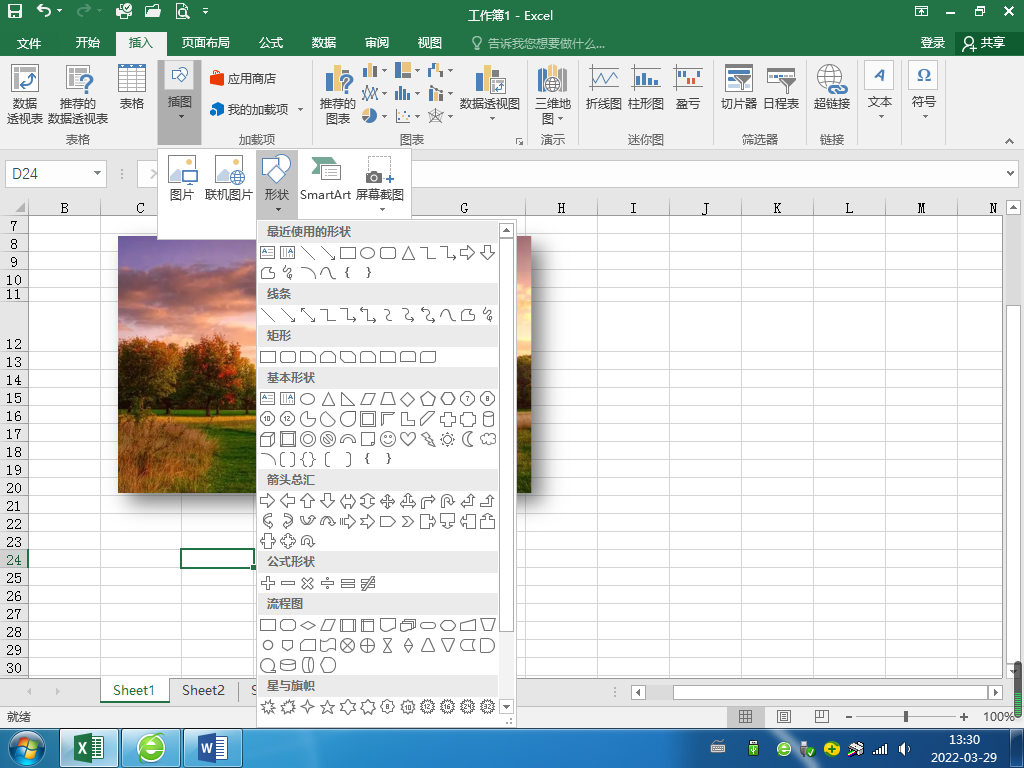Viewport: 1024px width, 768px height.
Task: Open the 文本 text group dropdown
Action: click(879, 91)
